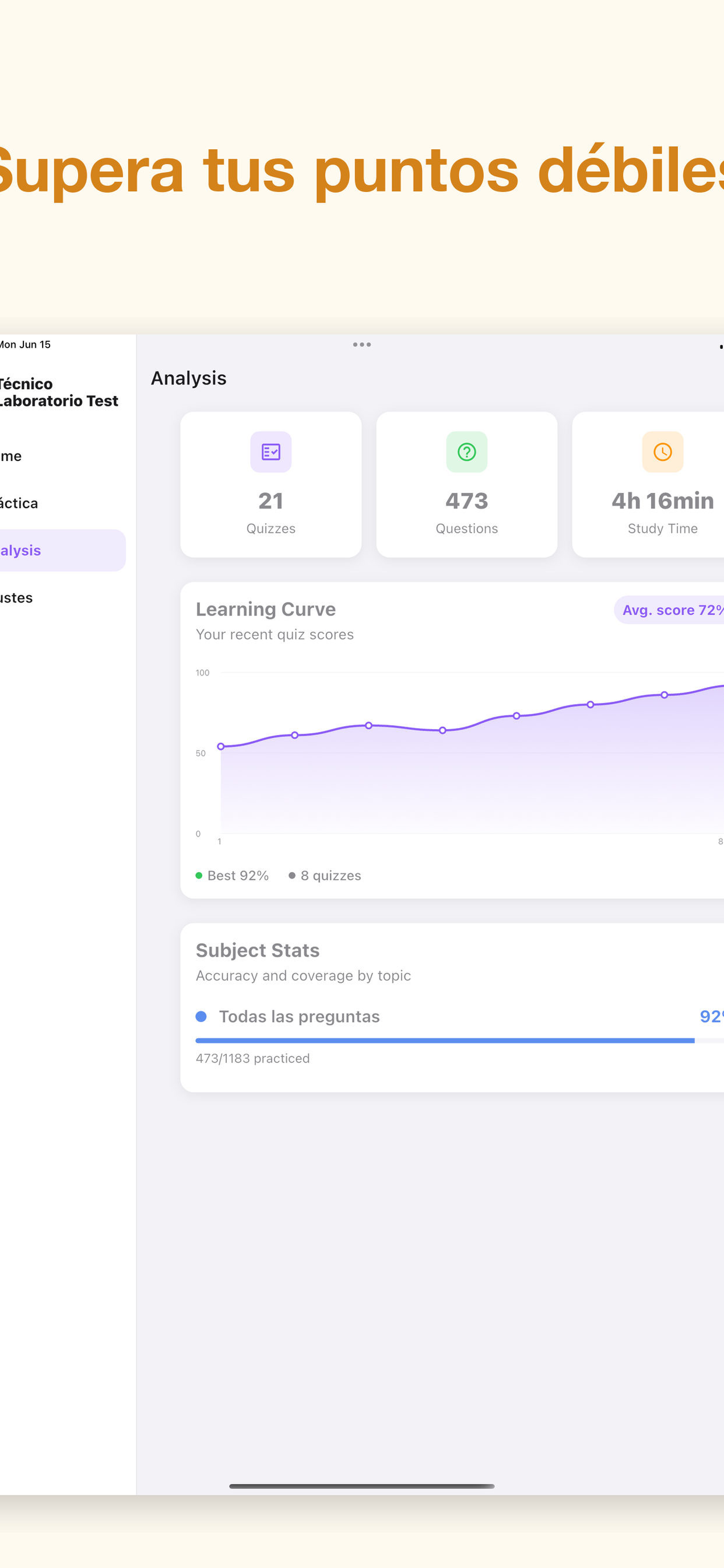Tap the green Best 92% legend dot
The width and height of the screenshot is (724, 1568).
point(199,876)
